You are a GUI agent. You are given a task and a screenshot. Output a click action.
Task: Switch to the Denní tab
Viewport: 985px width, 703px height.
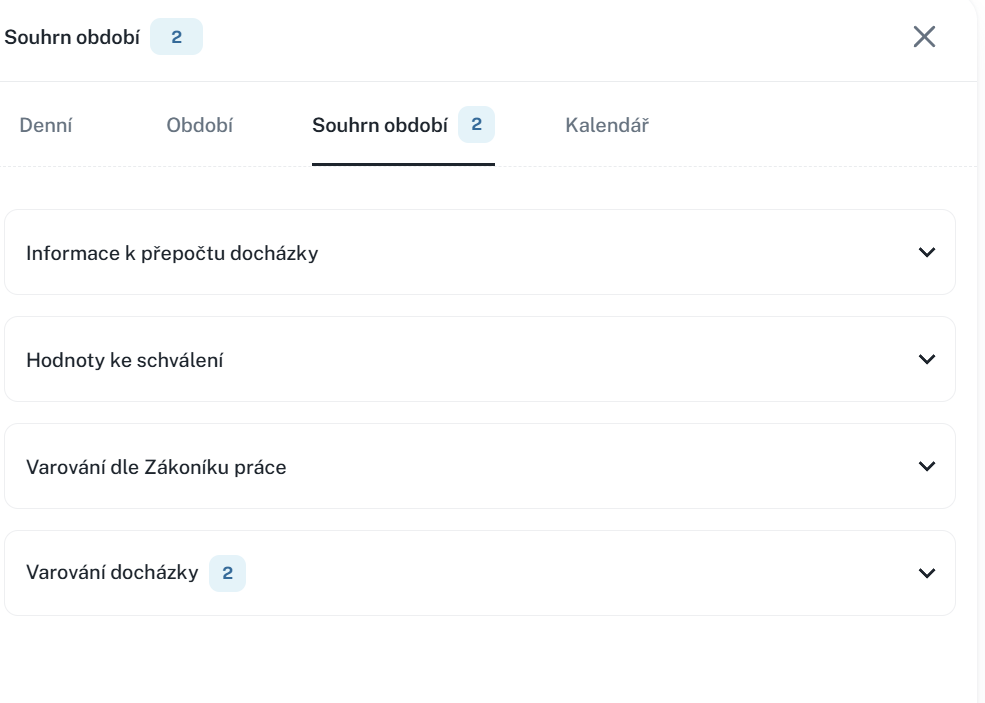tap(46, 126)
